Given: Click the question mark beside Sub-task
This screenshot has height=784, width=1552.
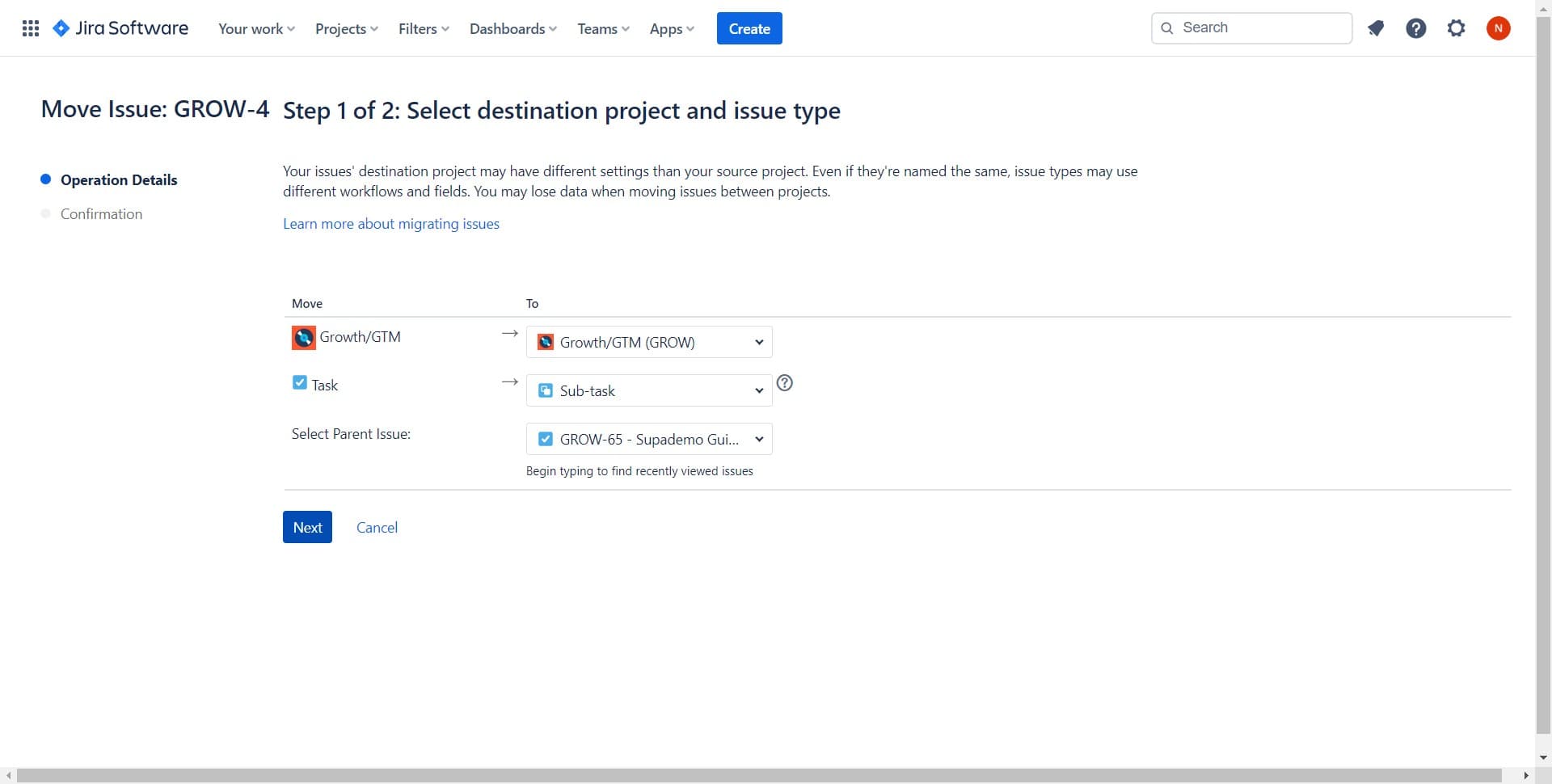Looking at the screenshot, I should [x=784, y=383].
